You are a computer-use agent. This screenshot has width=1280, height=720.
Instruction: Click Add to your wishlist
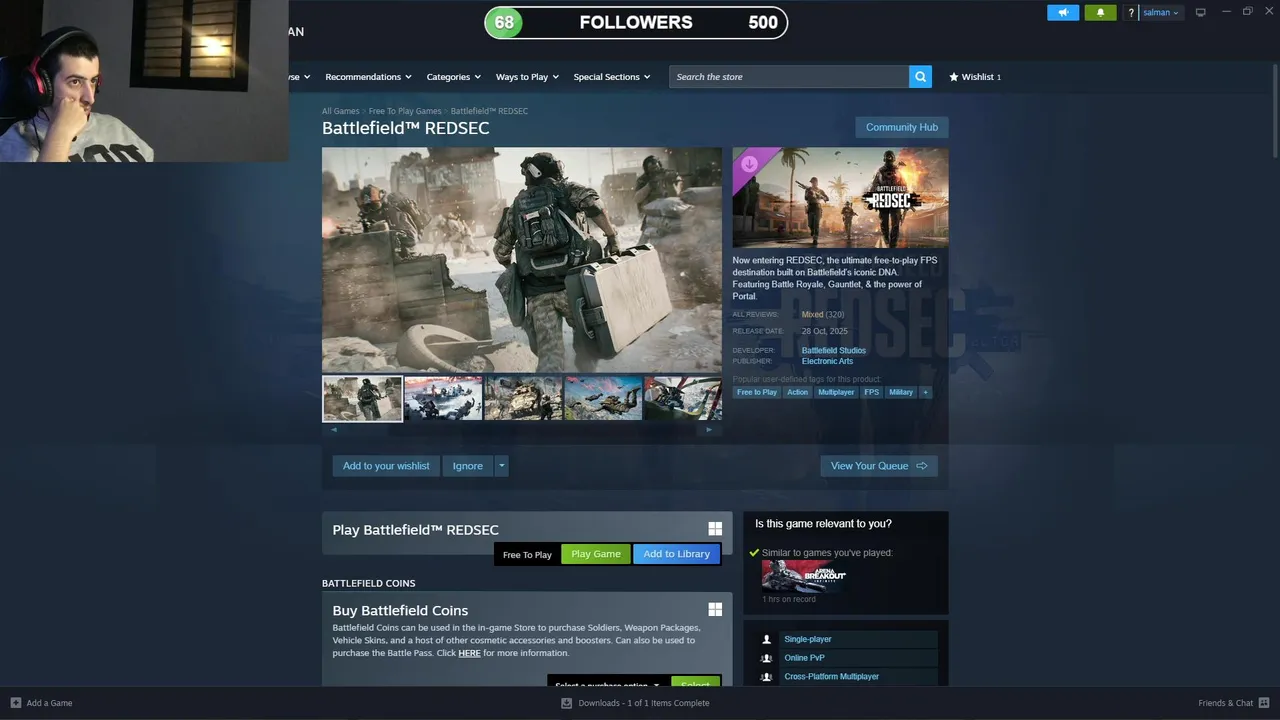click(386, 466)
